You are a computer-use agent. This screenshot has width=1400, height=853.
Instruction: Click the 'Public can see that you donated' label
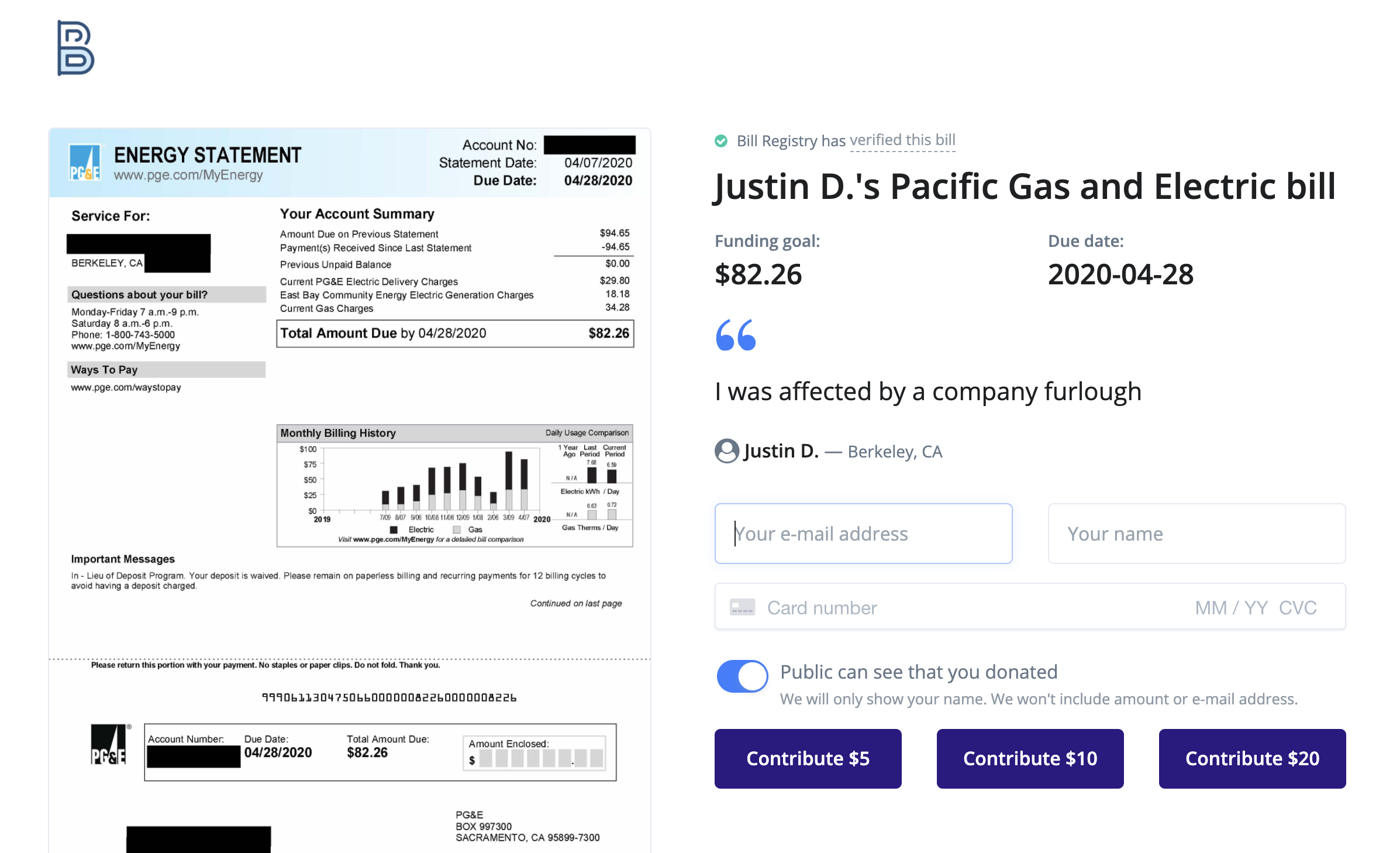(x=919, y=672)
